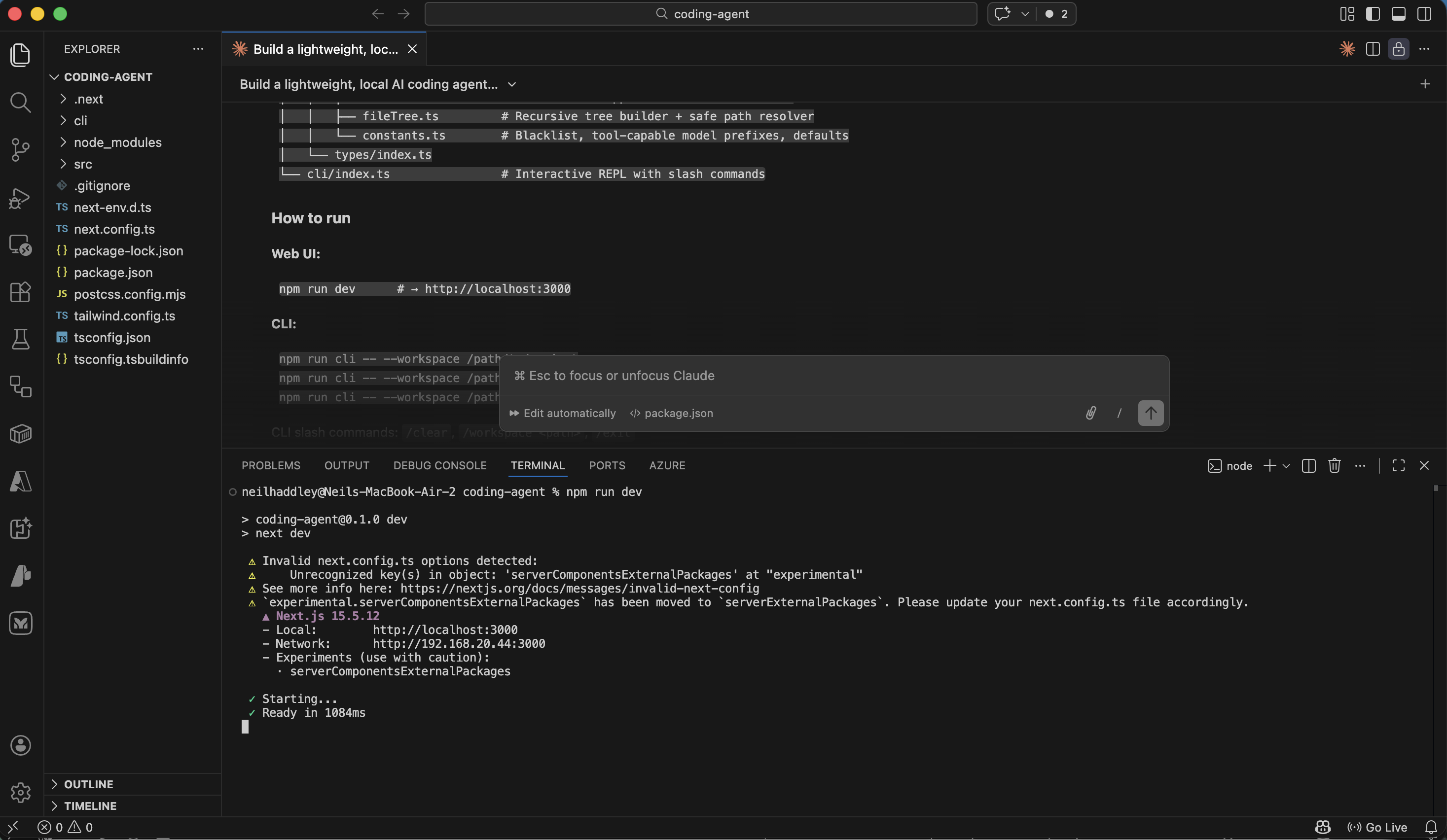Kill the node terminal with the trash icon
The height and width of the screenshot is (840, 1447).
tap(1335, 465)
